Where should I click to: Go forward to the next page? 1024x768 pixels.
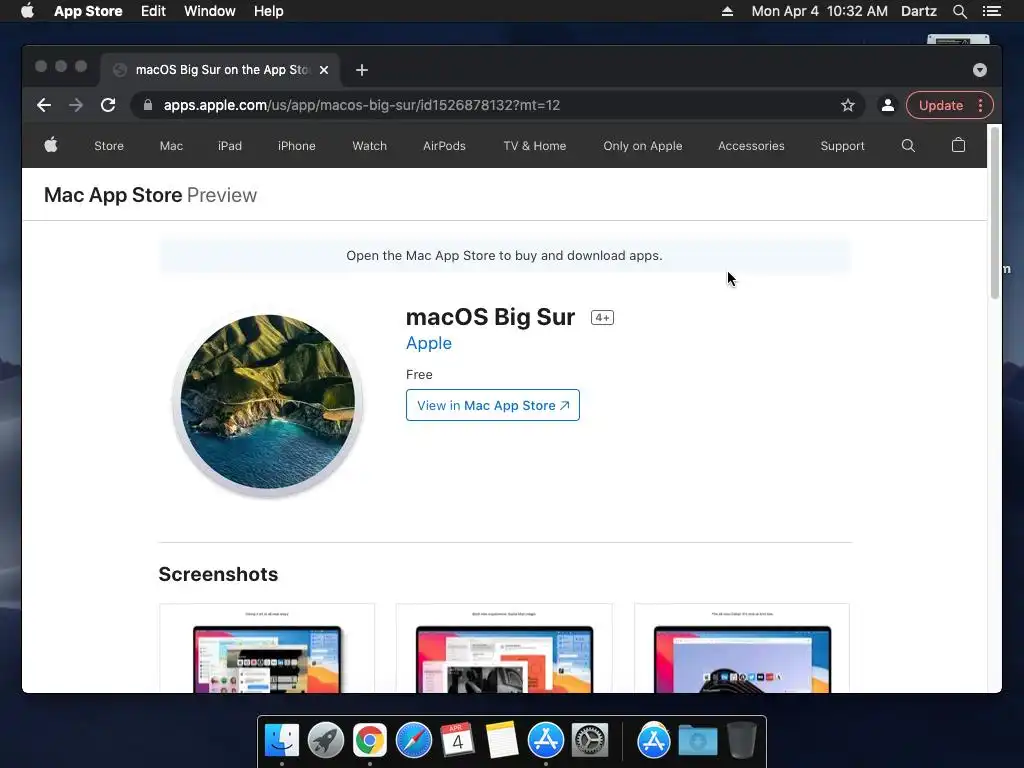76,105
